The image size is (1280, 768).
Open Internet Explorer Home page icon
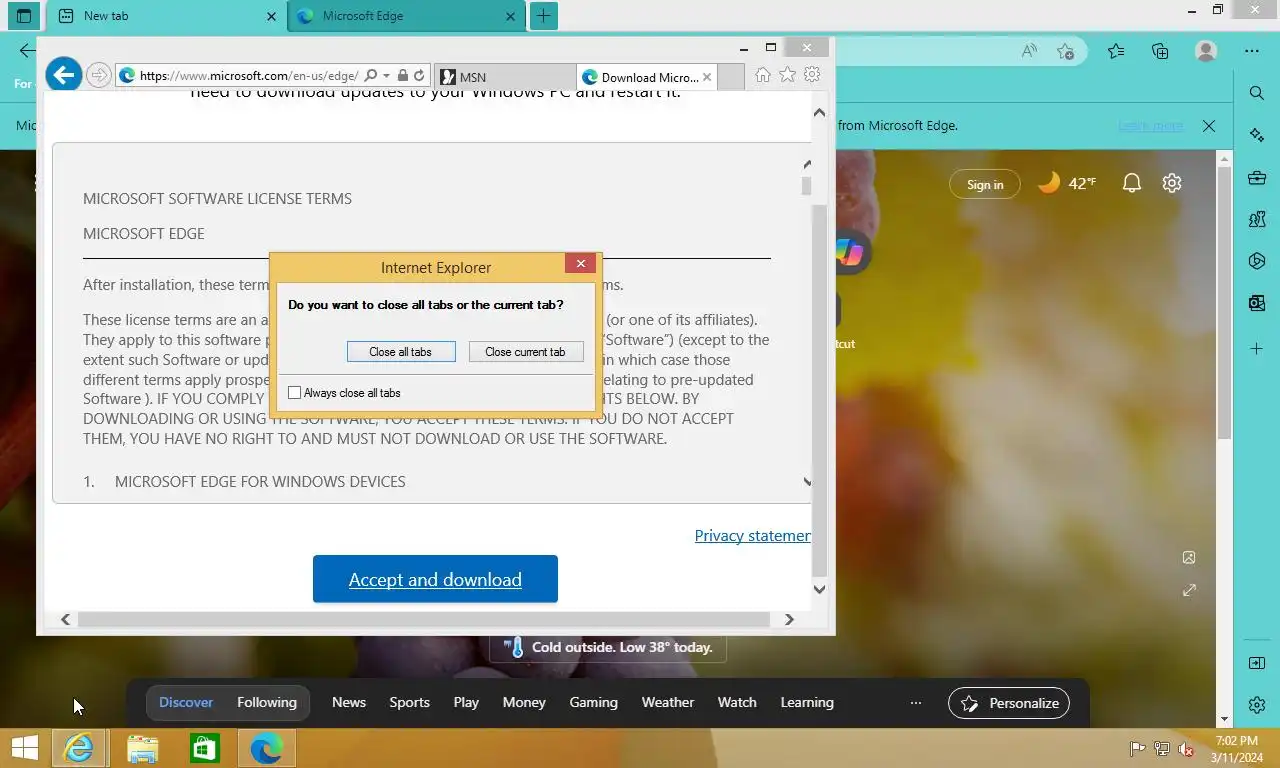[x=763, y=75]
